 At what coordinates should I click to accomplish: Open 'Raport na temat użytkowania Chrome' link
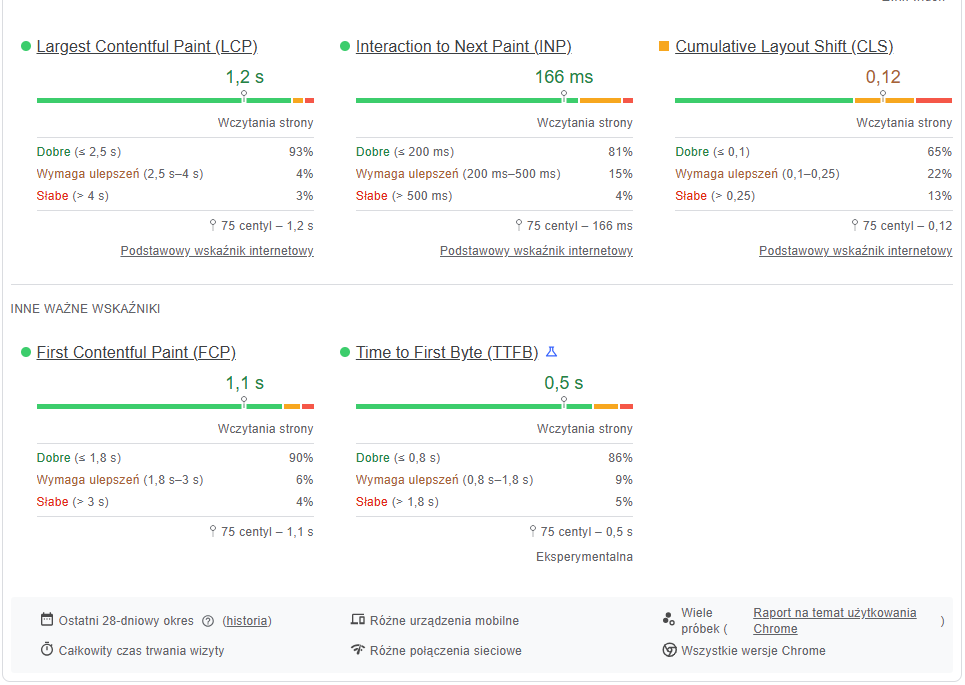point(834,613)
